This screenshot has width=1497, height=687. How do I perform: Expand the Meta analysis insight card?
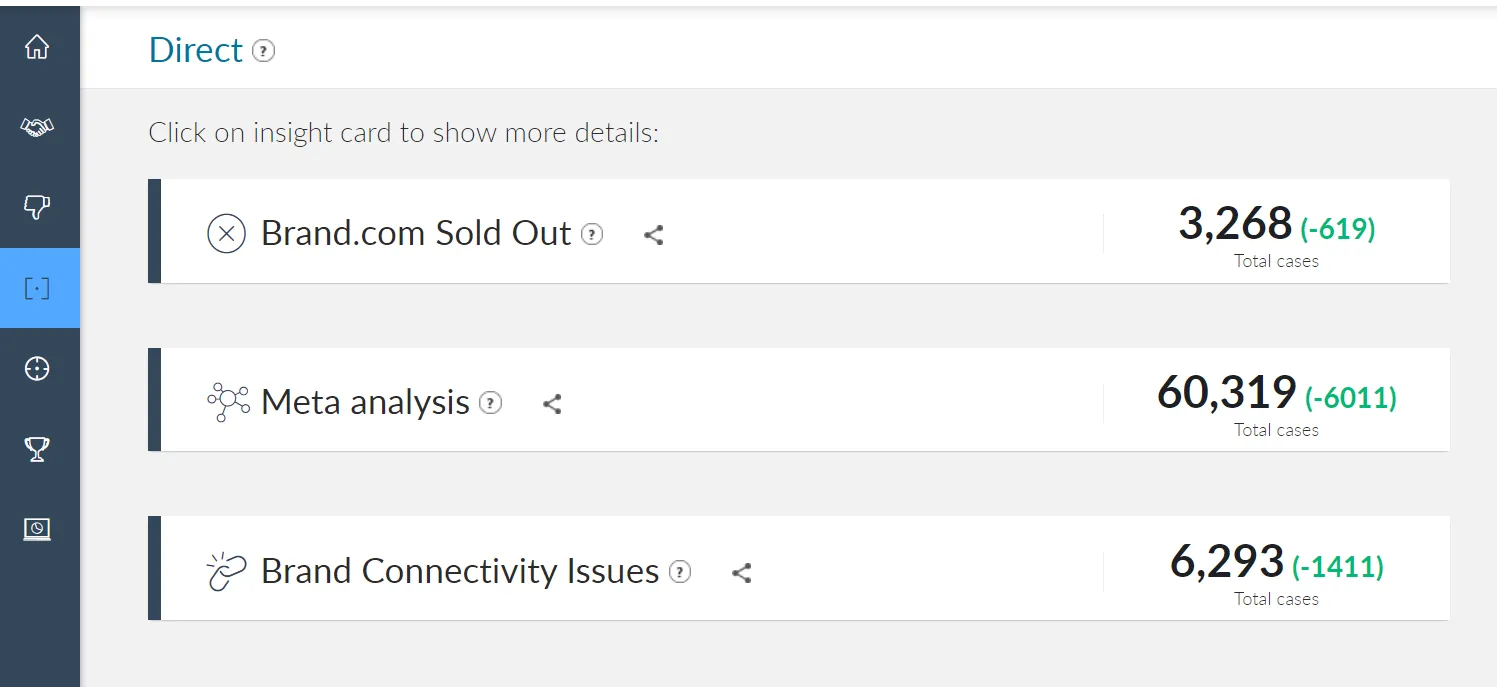365,402
